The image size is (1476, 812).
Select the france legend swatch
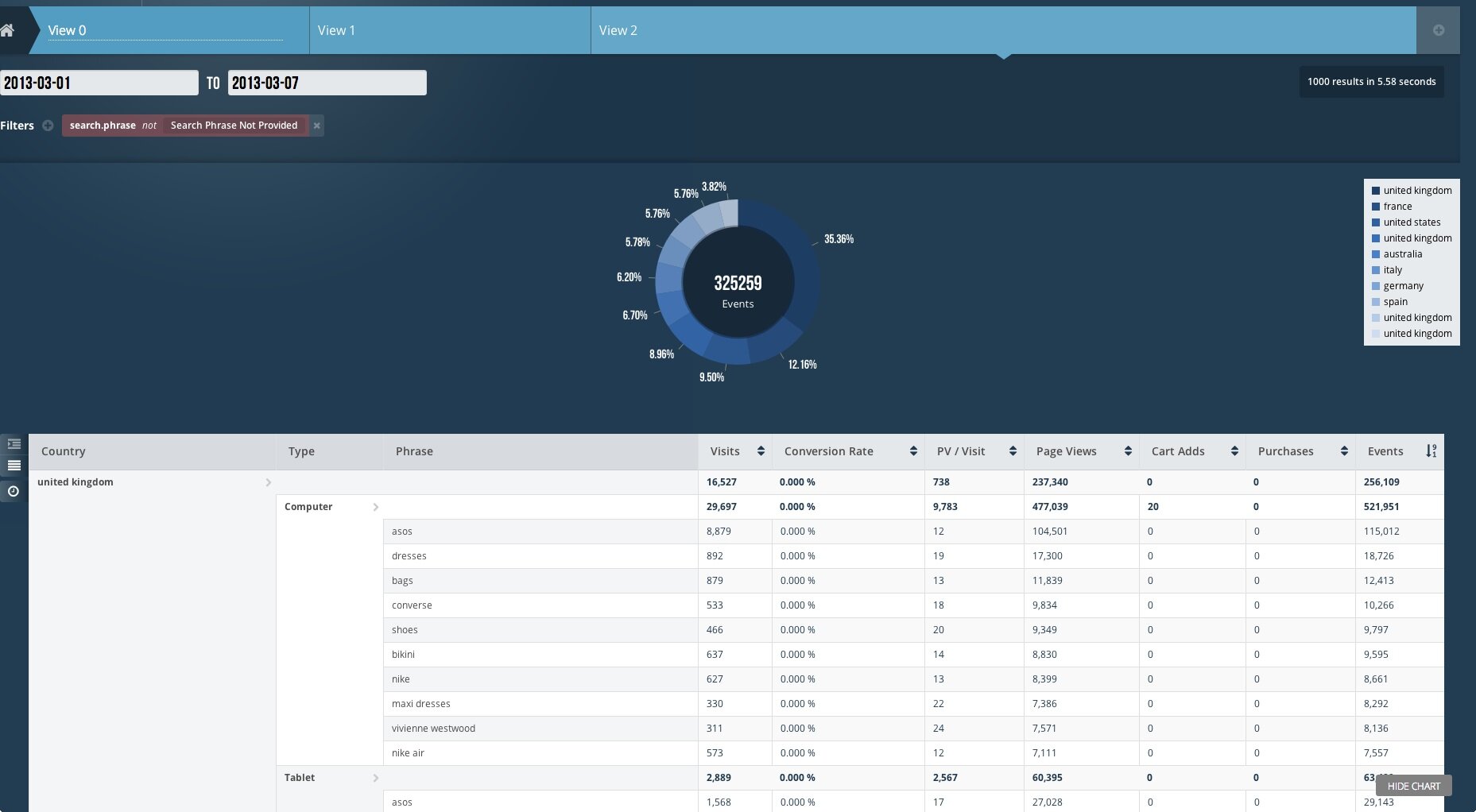[1376, 207]
